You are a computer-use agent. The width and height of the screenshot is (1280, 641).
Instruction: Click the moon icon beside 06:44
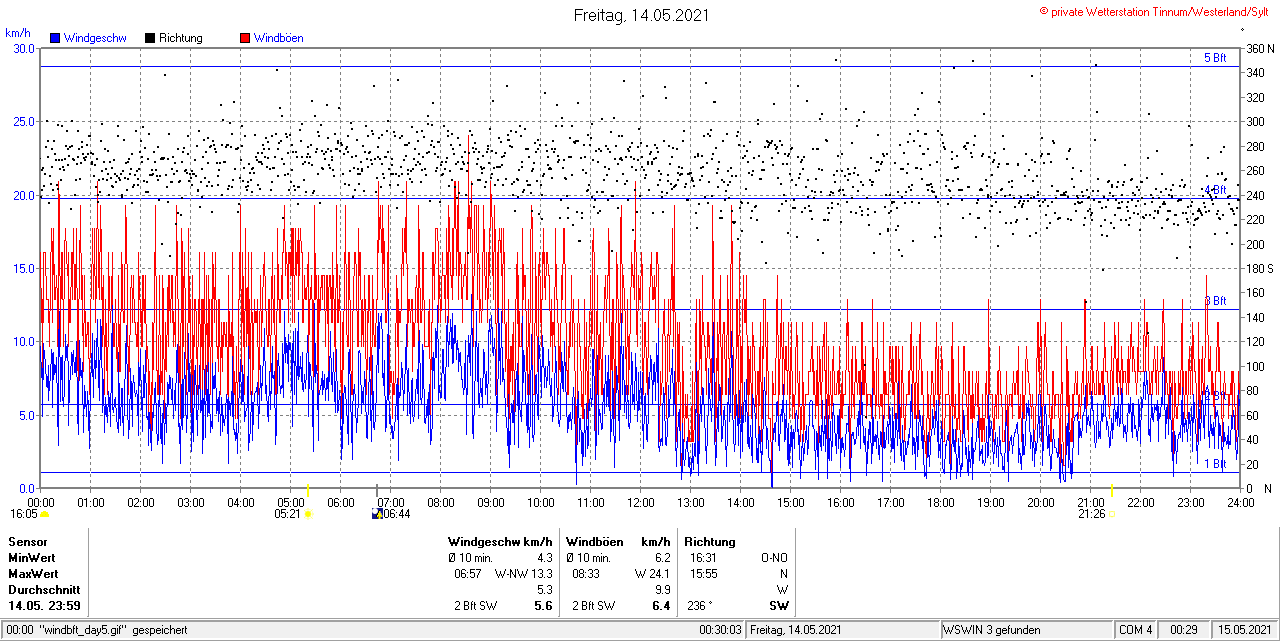[x=376, y=514]
